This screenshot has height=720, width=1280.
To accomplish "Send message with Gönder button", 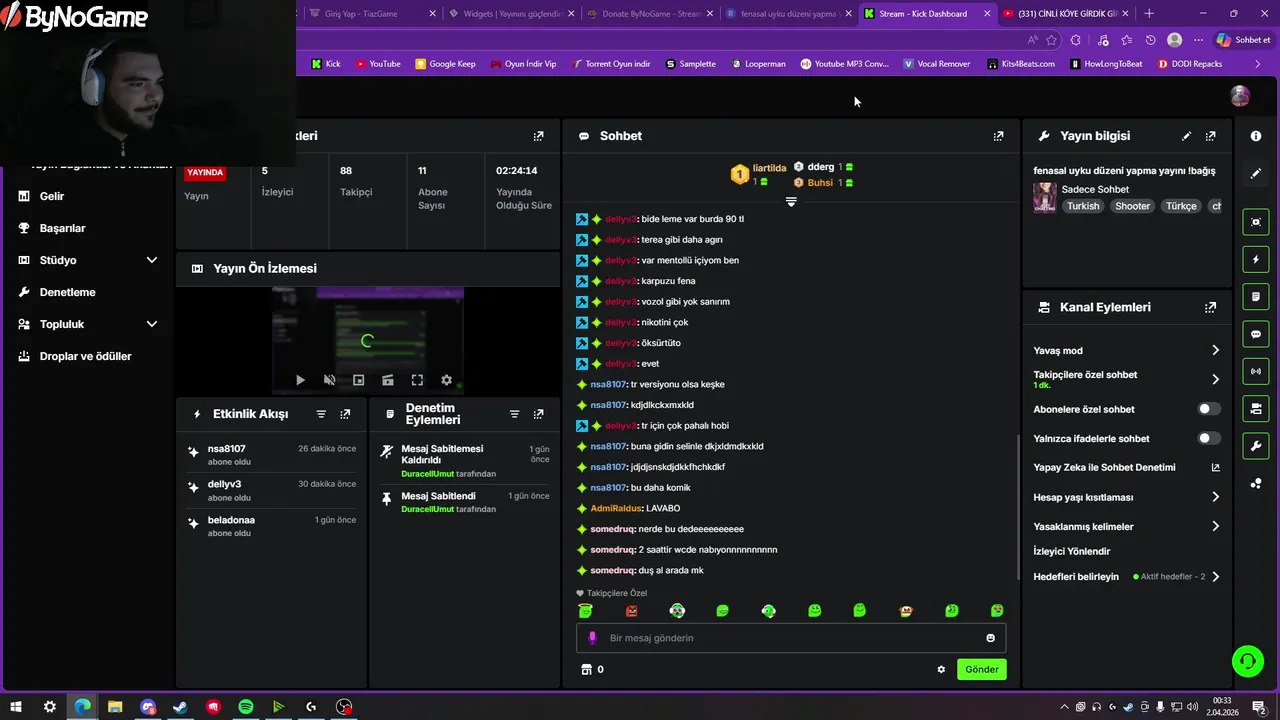I will pyautogui.click(x=982, y=669).
